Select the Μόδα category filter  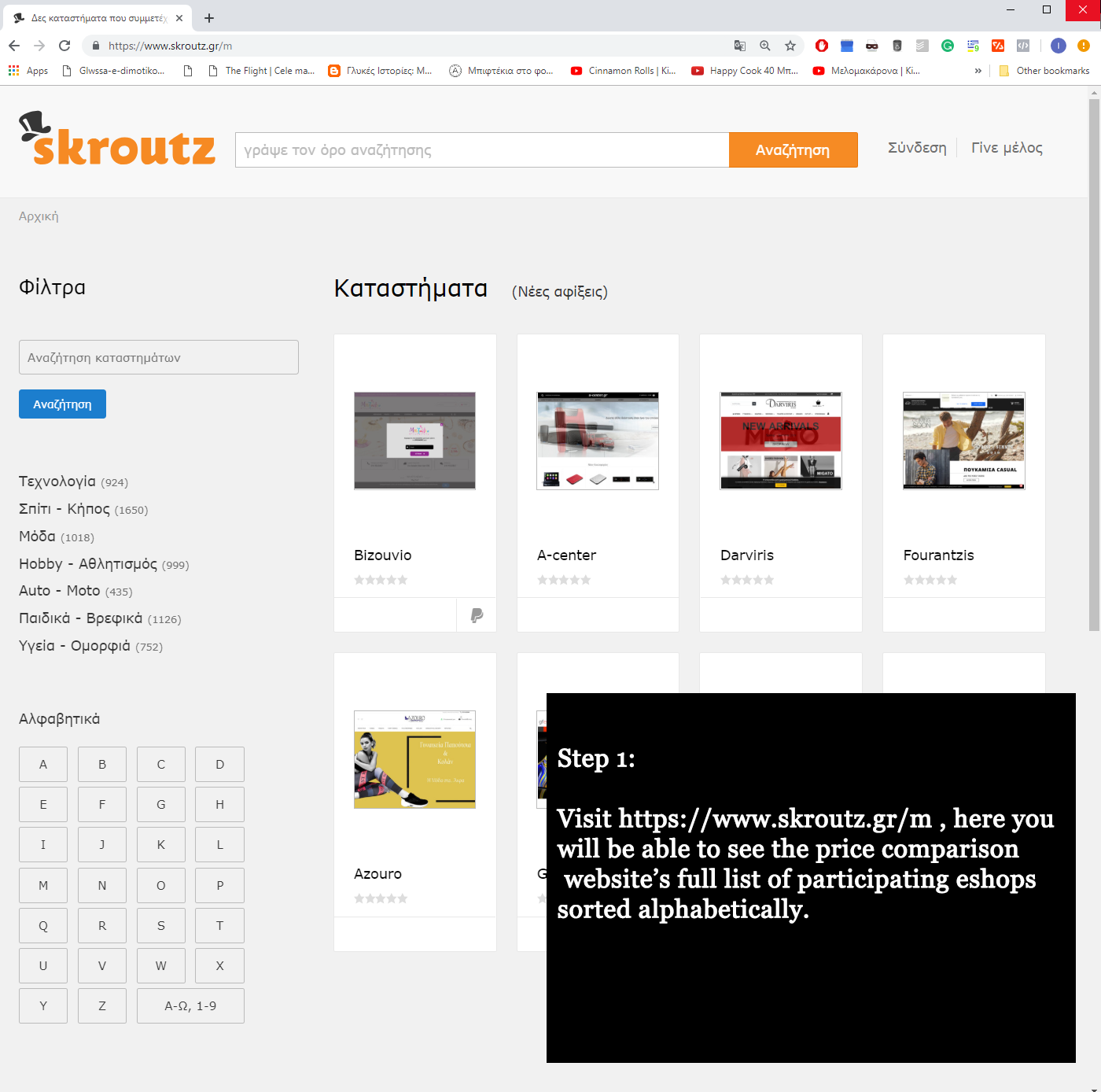coord(37,537)
